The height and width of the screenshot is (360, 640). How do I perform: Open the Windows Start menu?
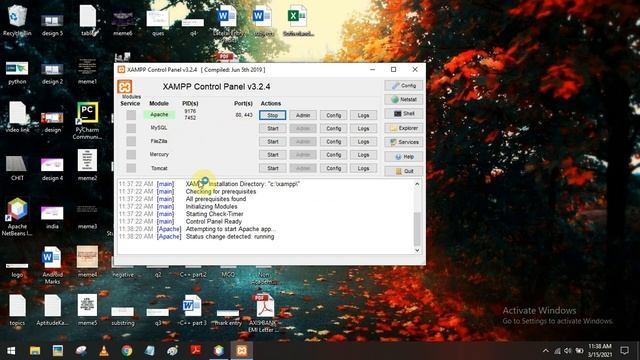coord(11,351)
